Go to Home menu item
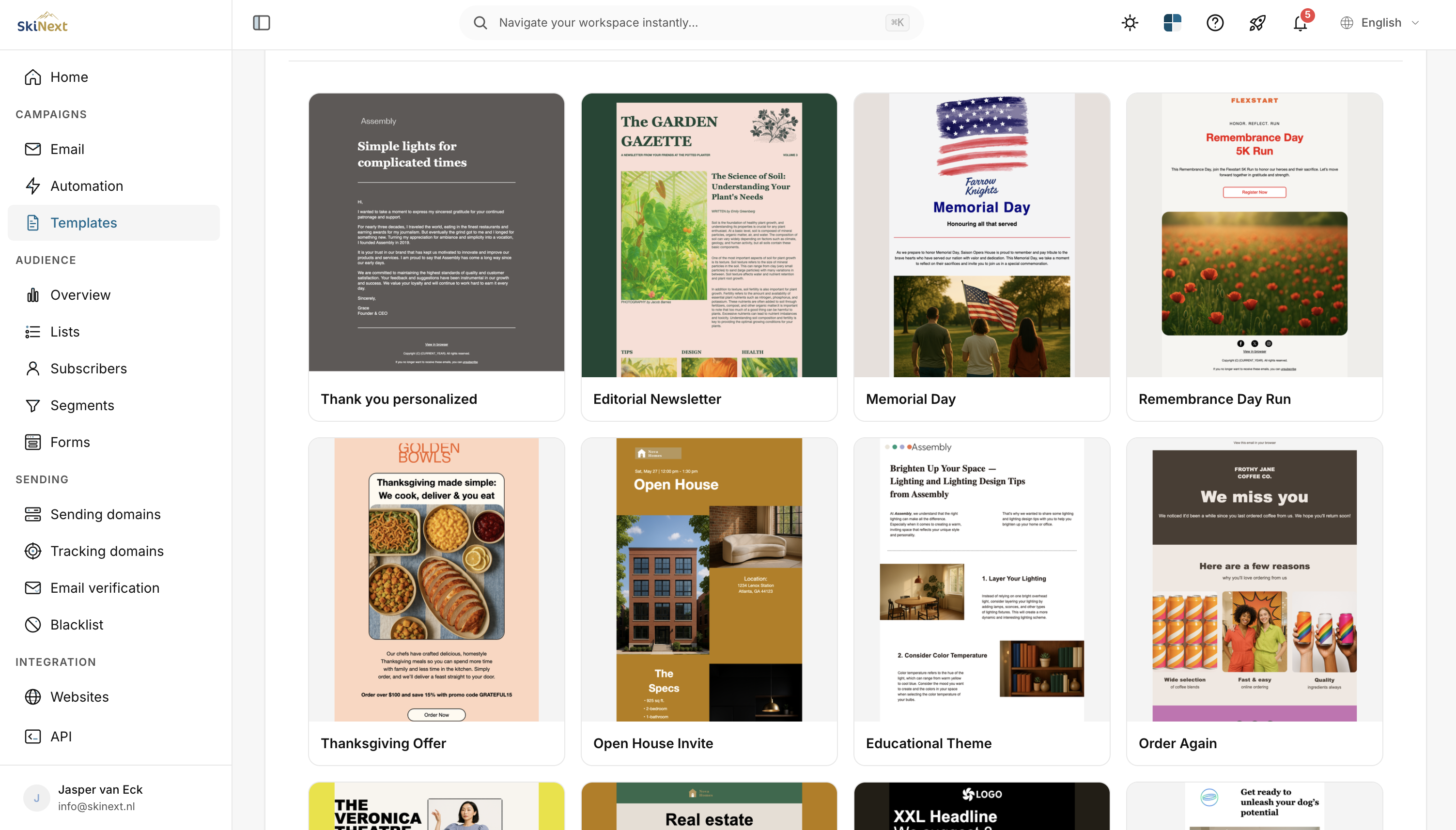1456x830 pixels. (x=114, y=77)
